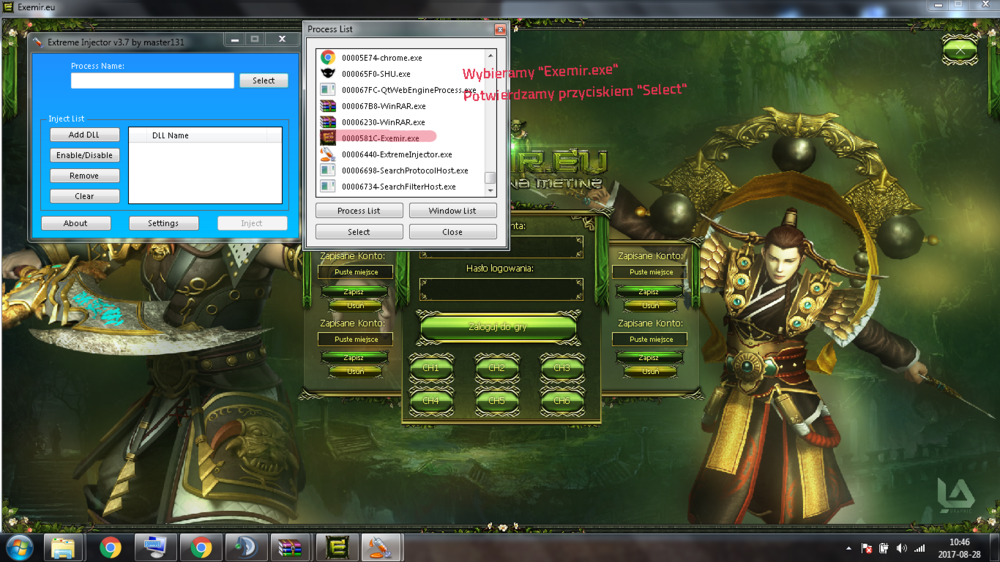Click SHU.exe process icon
The image size is (1000, 562).
tap(328, 73)
